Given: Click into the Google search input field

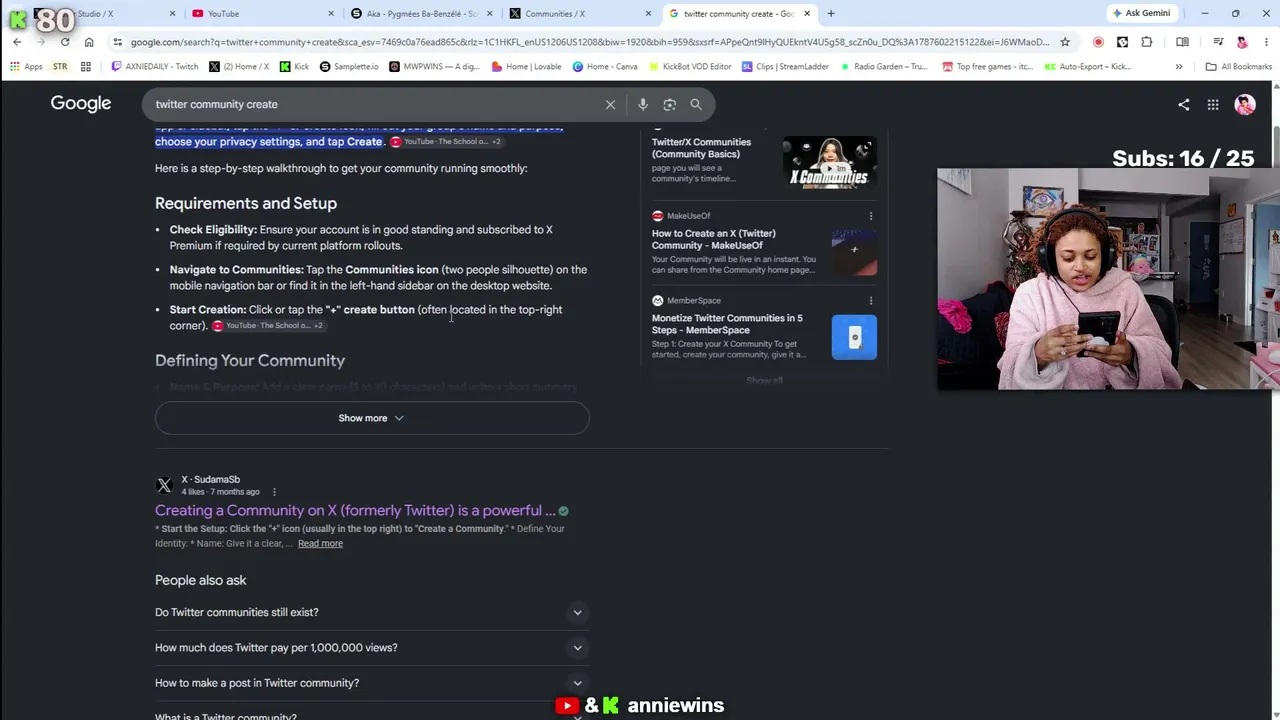Looking at the screenshot, I should pyautogui.click(x=372, y=104).
